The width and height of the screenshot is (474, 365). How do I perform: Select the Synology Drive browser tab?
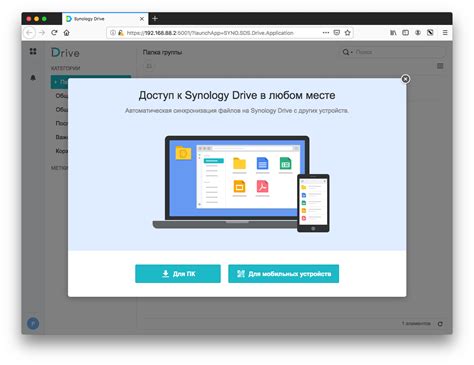tap(105, 19)
